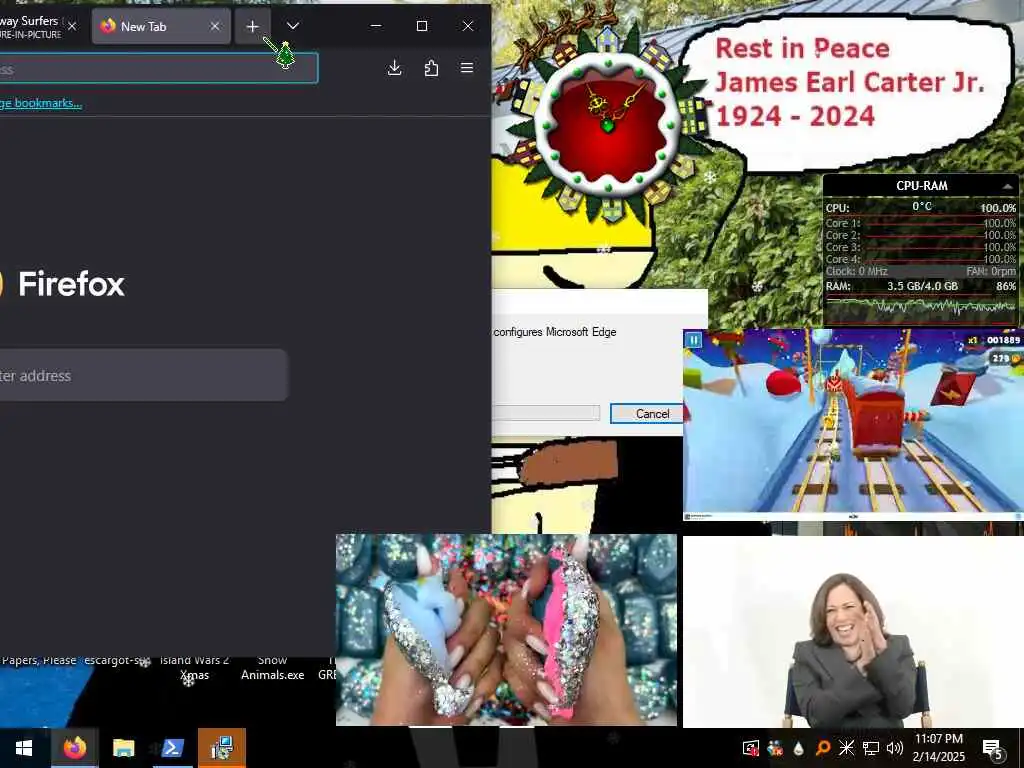Click the Christmas wreath clock gadget

[x=607, y=125]
